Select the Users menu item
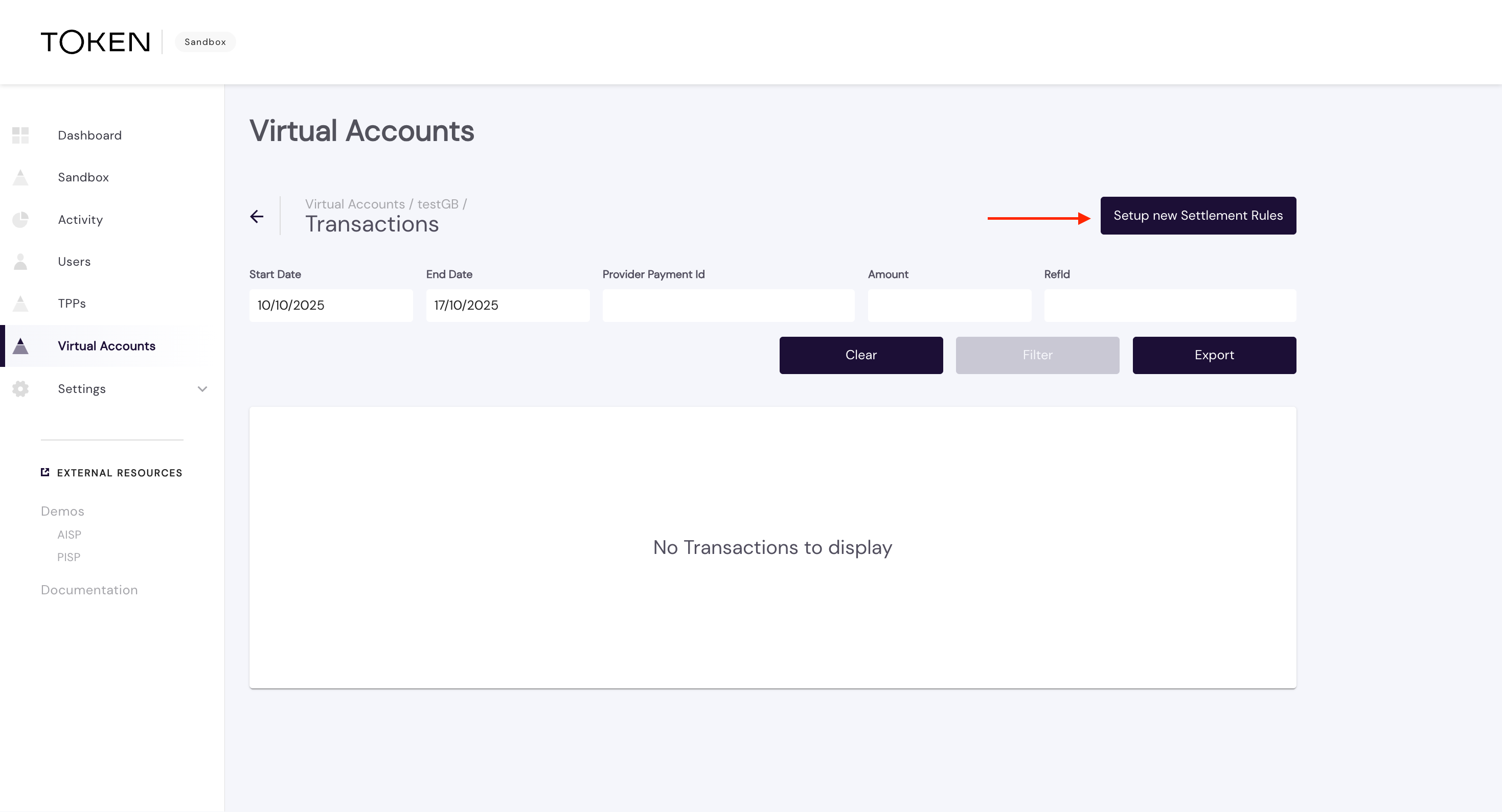 [74, 262]
